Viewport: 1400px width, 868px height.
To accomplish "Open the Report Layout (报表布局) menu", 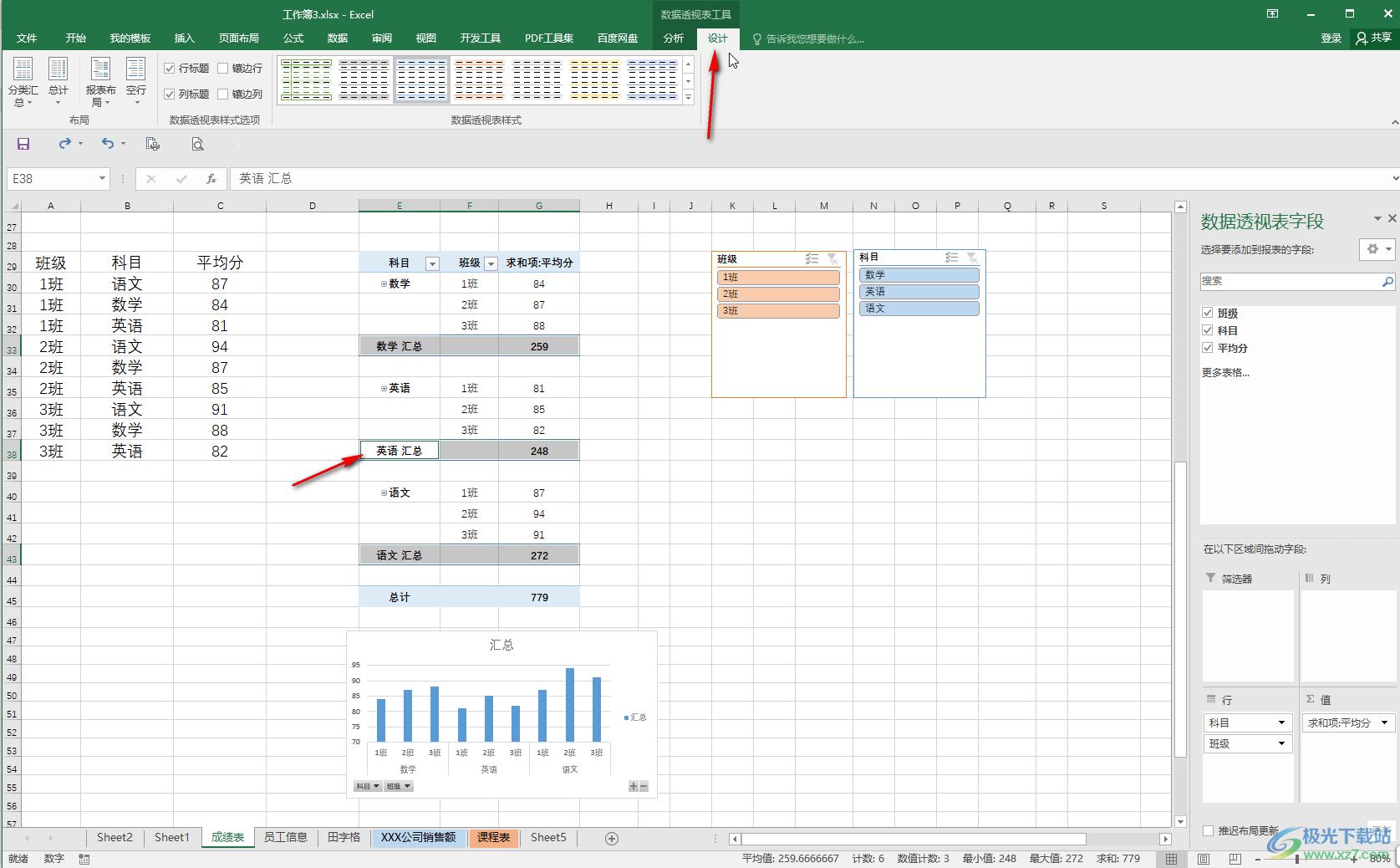I will tap(100, 82).
